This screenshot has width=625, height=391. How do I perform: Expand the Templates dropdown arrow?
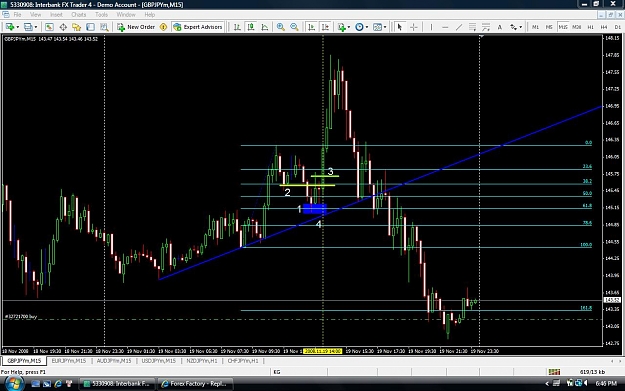click(385, 27)
